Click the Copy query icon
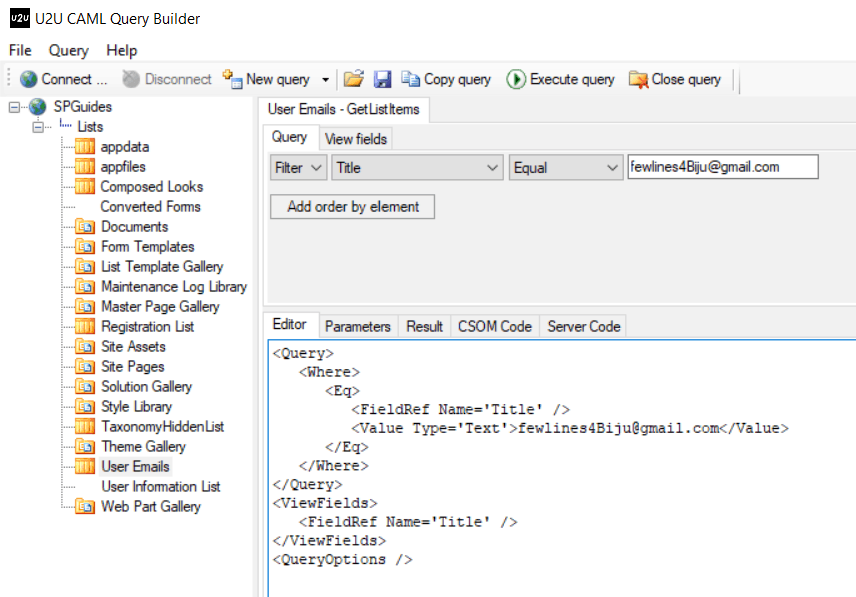This screenshot has width=856, height=597. coord(411,79)
